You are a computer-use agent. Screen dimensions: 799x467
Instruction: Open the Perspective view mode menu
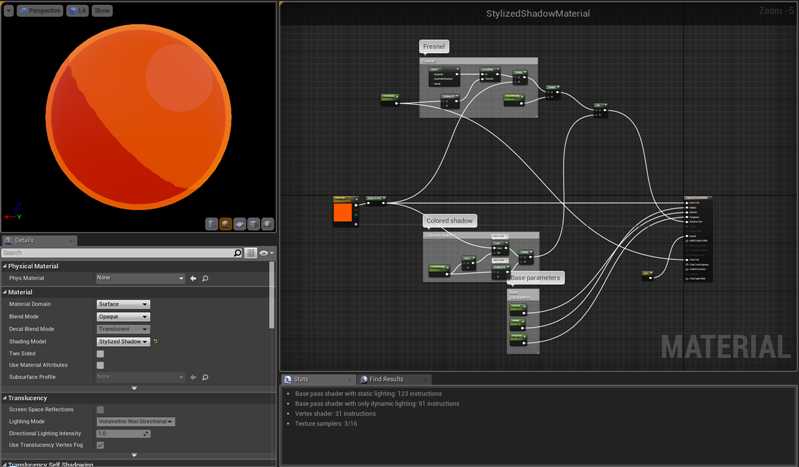point(40,10)
